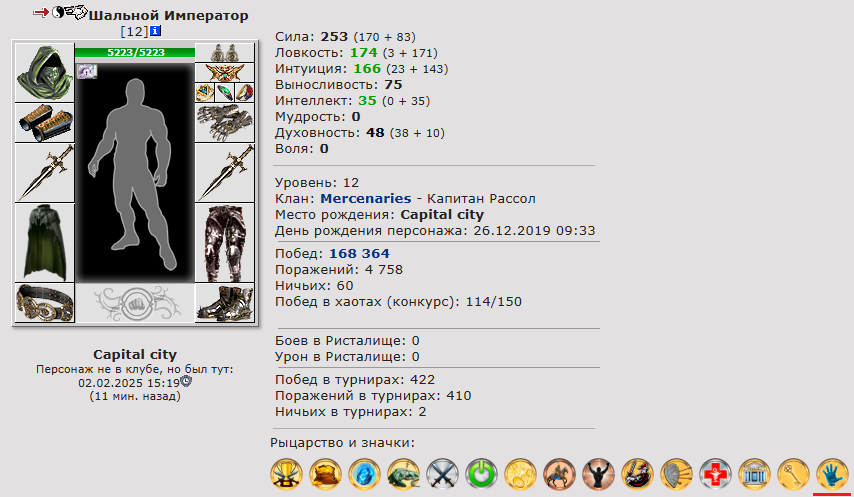The image size is (854, 497).
Task: Click the clock icon beside last-seen time
Action: (186, 381)
